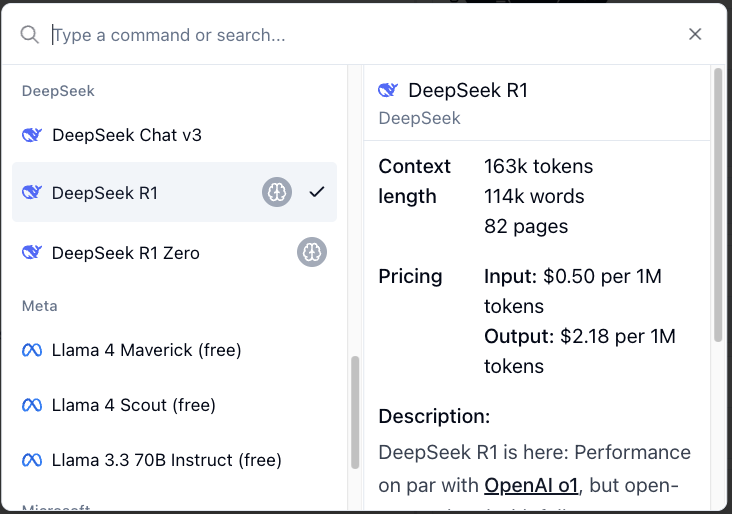Click the reasoning brain icon on DeepSeek R1
The image size is (732, 514).
click(x=277, y=192)
